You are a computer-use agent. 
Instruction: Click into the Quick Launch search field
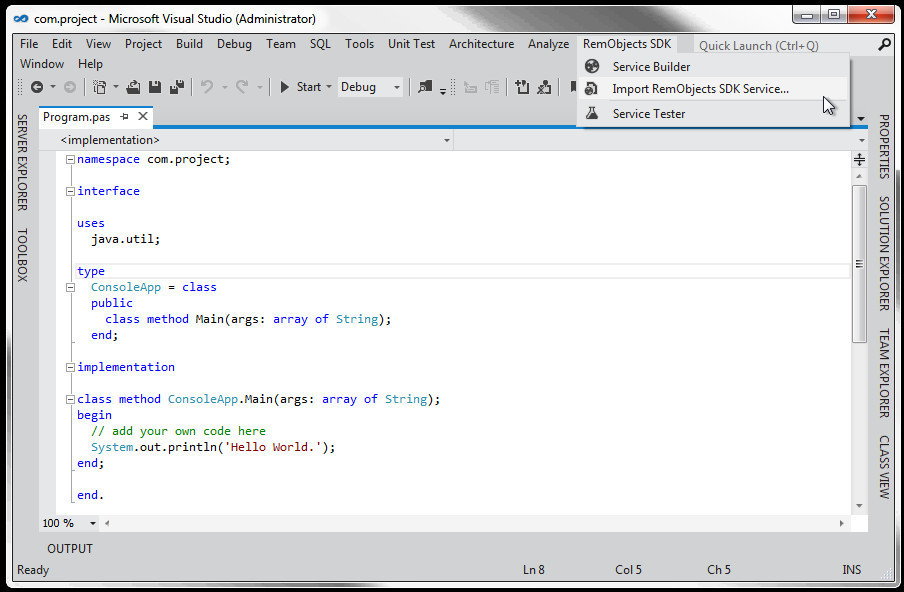coord(786,45)
